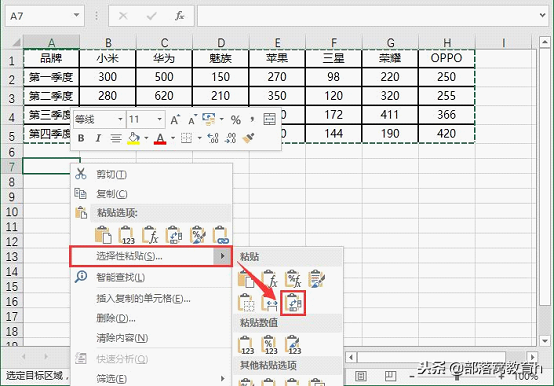
Task: Open the Fill Color dropdown arrow
Action: click(x=146, y=138)
